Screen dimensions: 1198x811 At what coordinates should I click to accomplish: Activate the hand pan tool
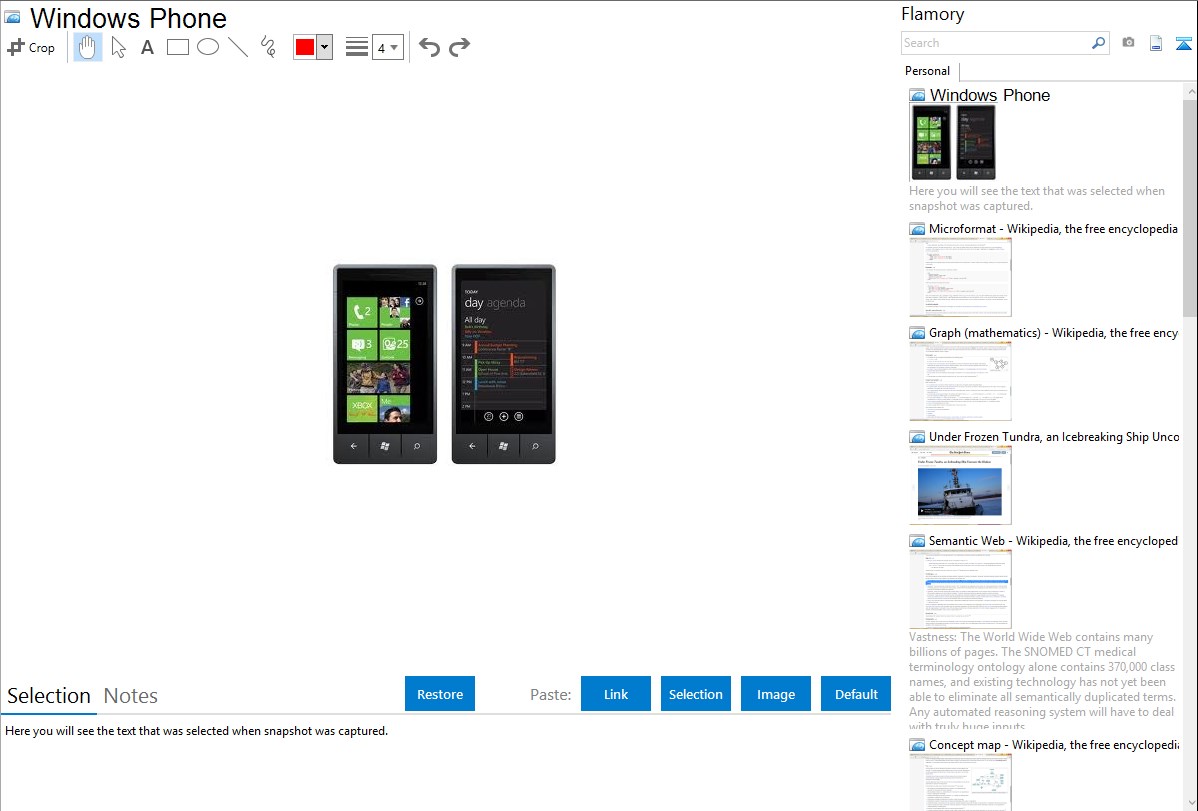click(87, 47)
